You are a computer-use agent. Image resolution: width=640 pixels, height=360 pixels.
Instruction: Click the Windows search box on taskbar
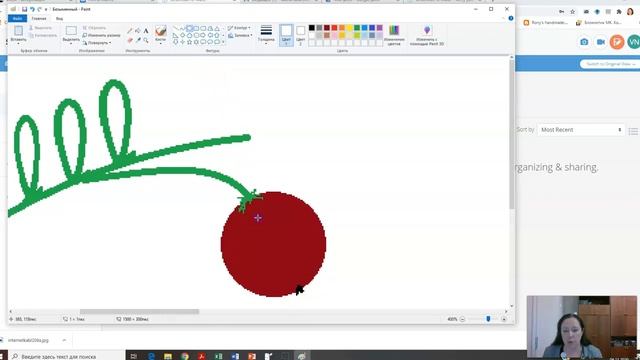tap(67, 356)
